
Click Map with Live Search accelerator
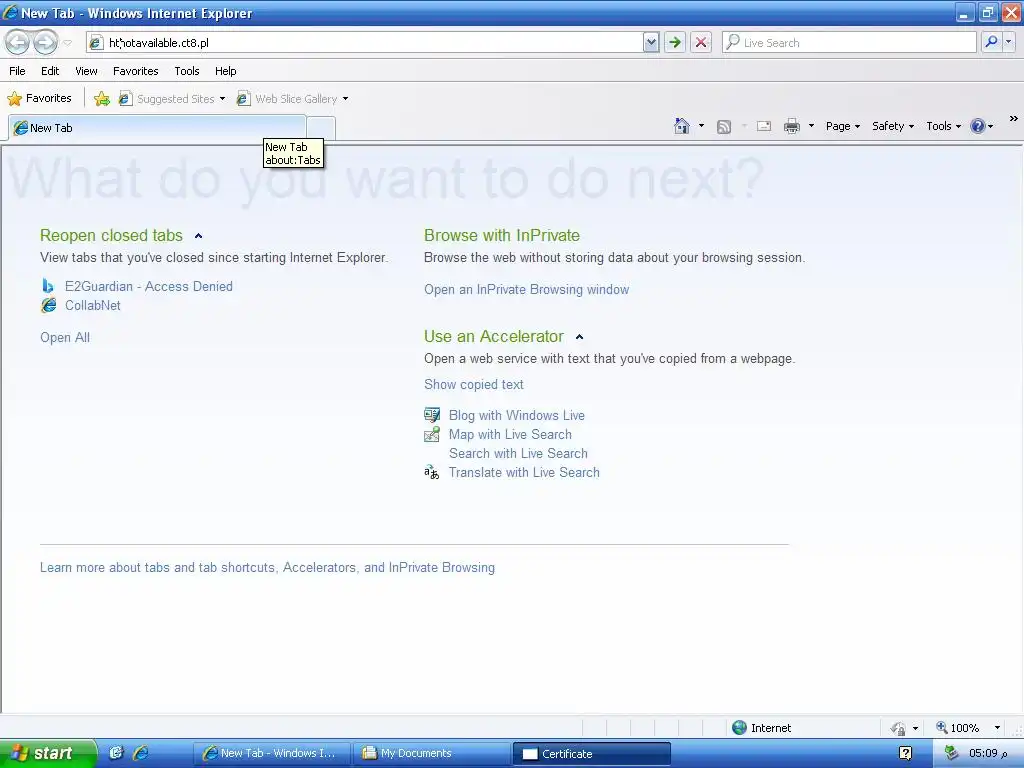pyautogui.click(x=510, y=434)
